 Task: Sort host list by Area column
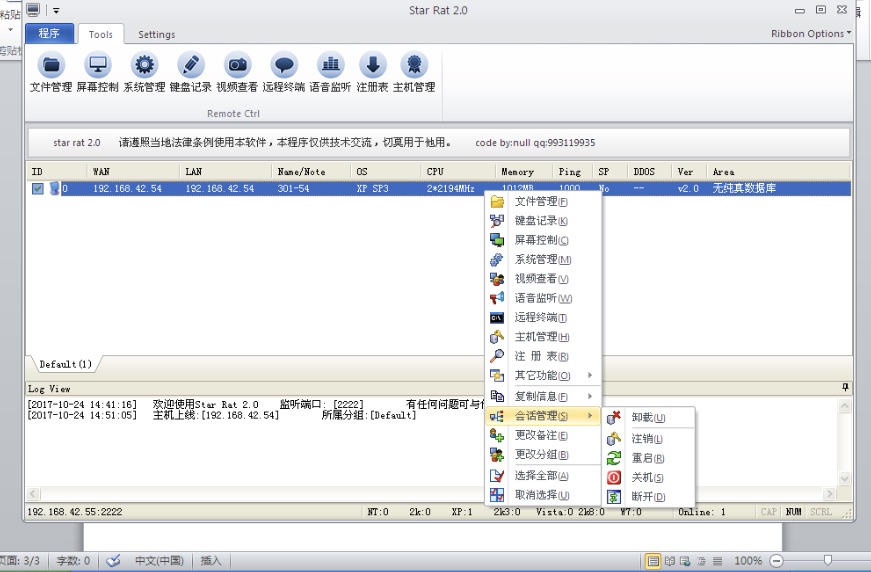pyautogui.click(x=778, y=172)
